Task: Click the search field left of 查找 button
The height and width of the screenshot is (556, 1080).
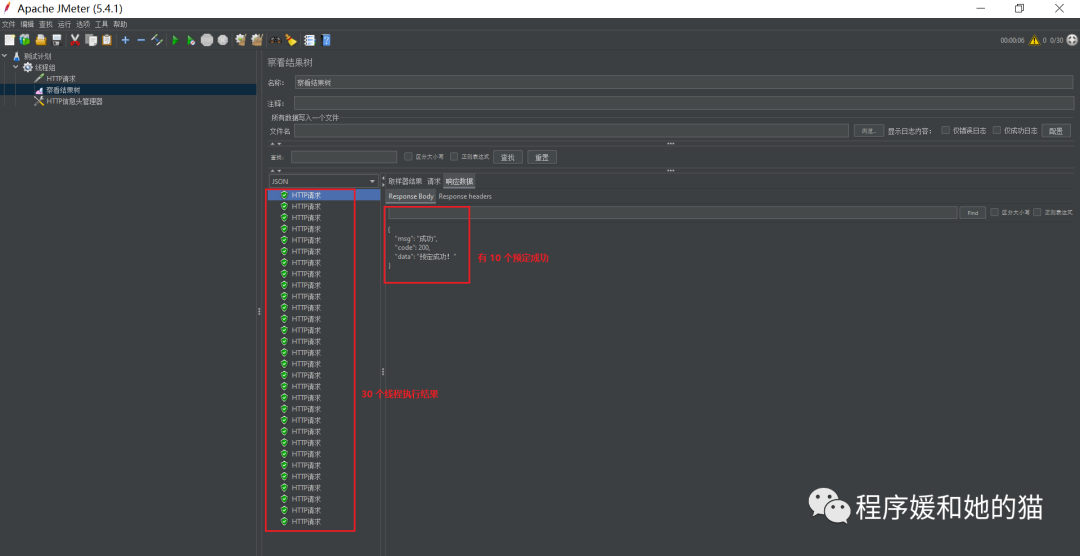Action: coord(344,157)
